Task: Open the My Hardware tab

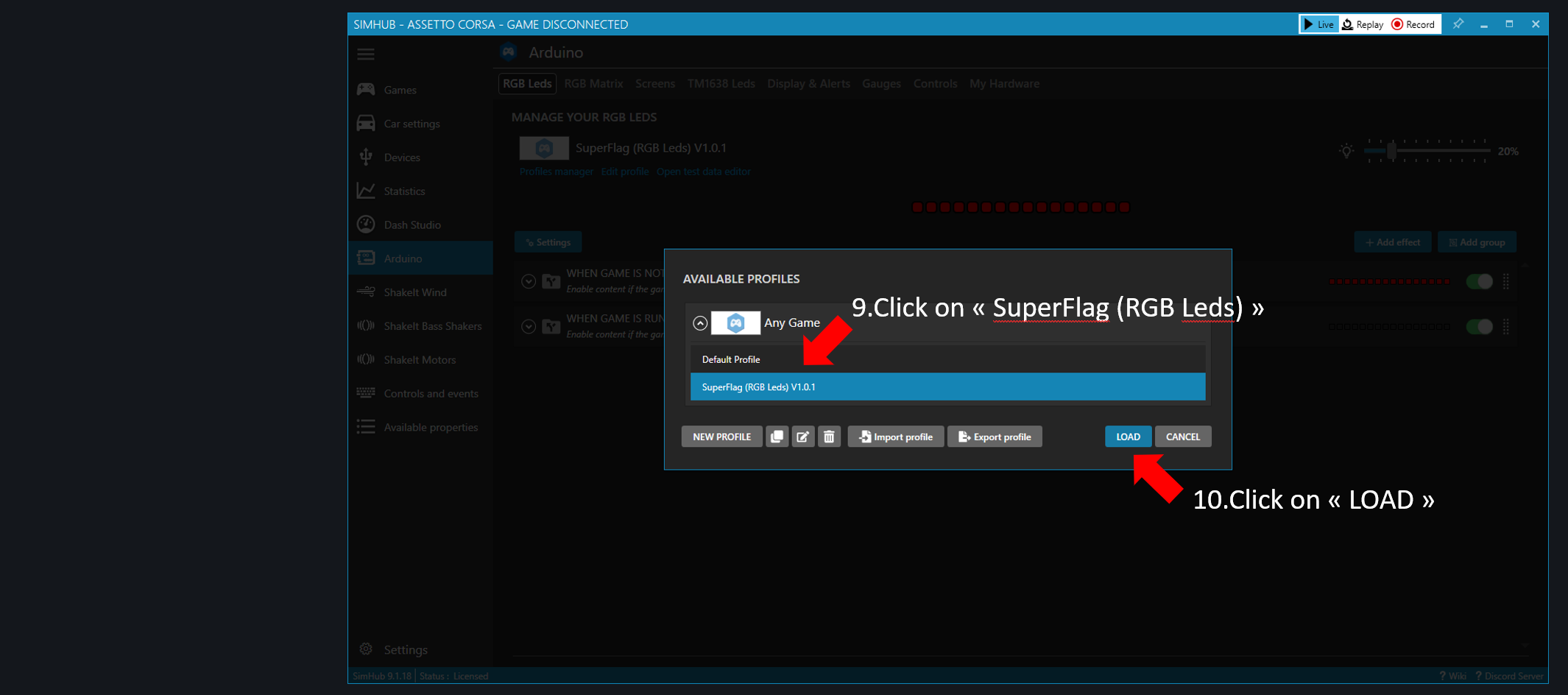Action: [x=1004, y=84]
